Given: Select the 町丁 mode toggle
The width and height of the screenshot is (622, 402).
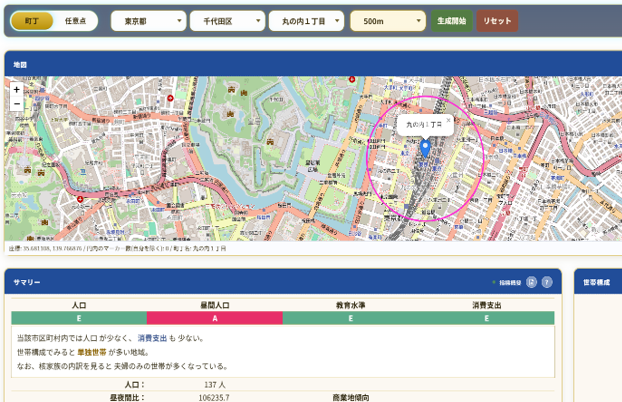Looking at the screenshot, I should click(x=32, y=21).
